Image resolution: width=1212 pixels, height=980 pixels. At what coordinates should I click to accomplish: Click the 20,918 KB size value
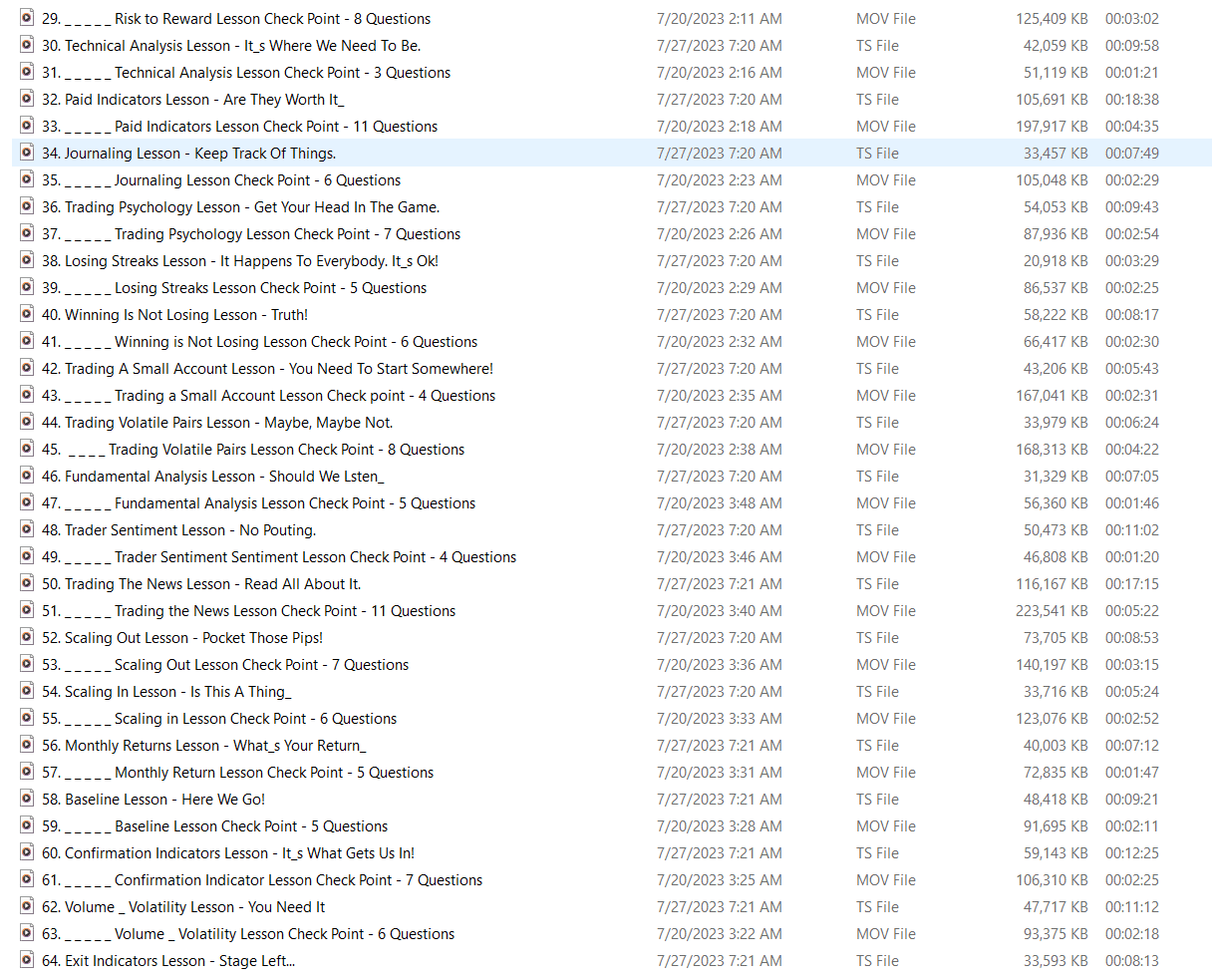(x=1056, y=261)
